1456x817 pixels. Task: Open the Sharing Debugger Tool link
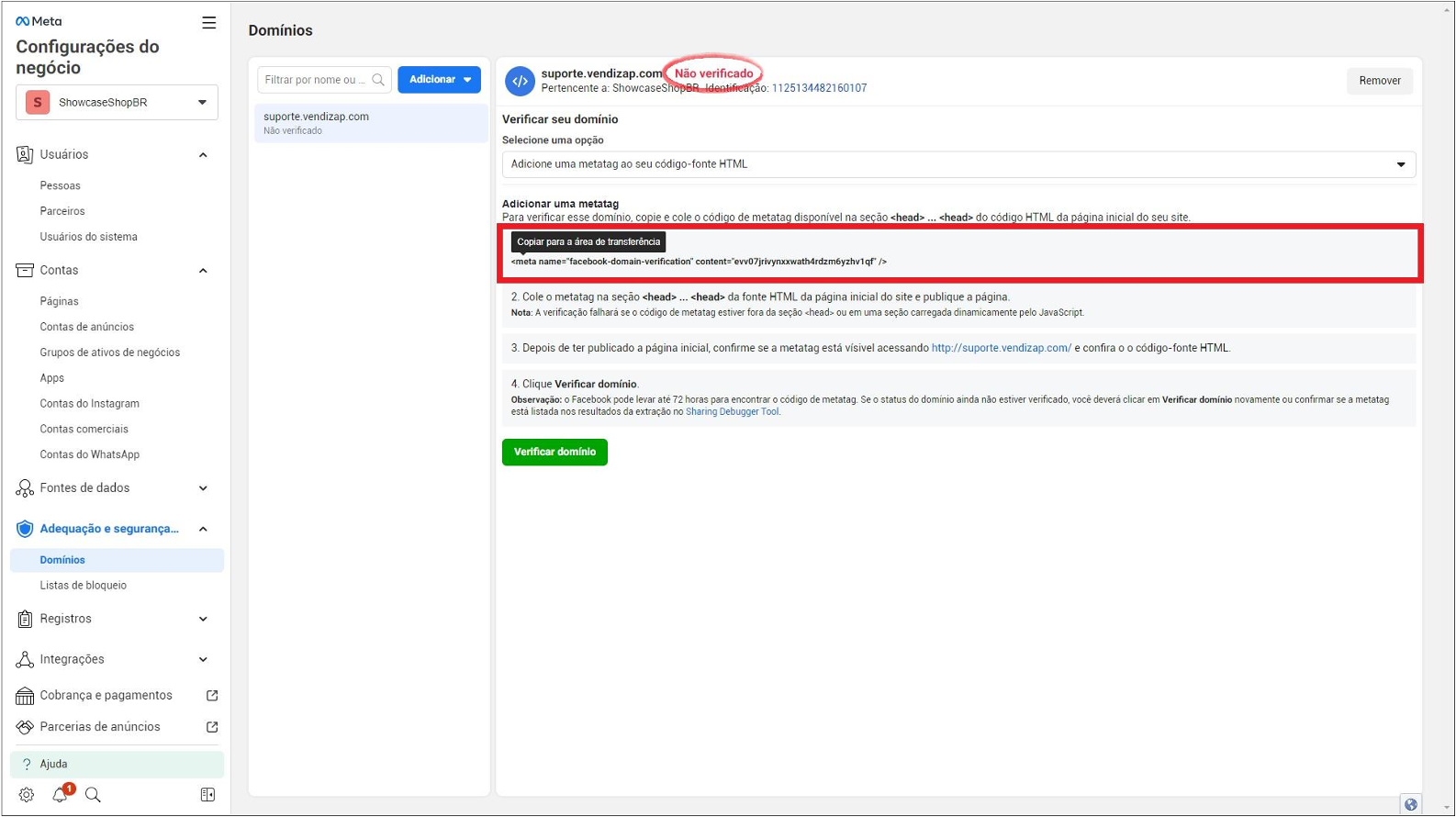732,412
